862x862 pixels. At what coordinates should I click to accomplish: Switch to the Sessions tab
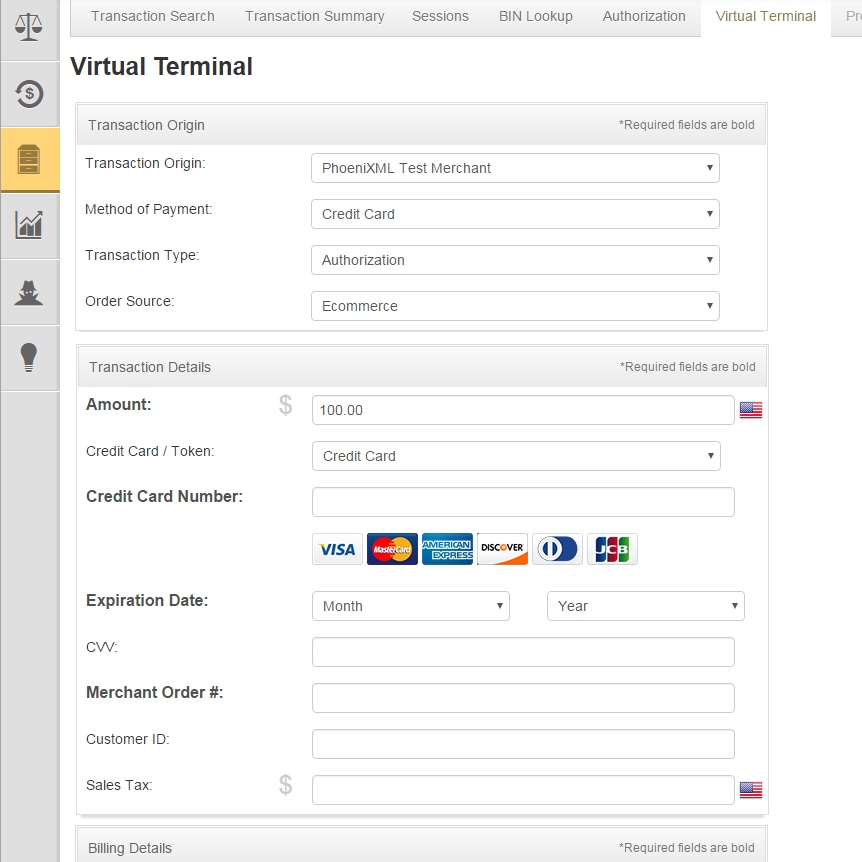pos(440,16)
